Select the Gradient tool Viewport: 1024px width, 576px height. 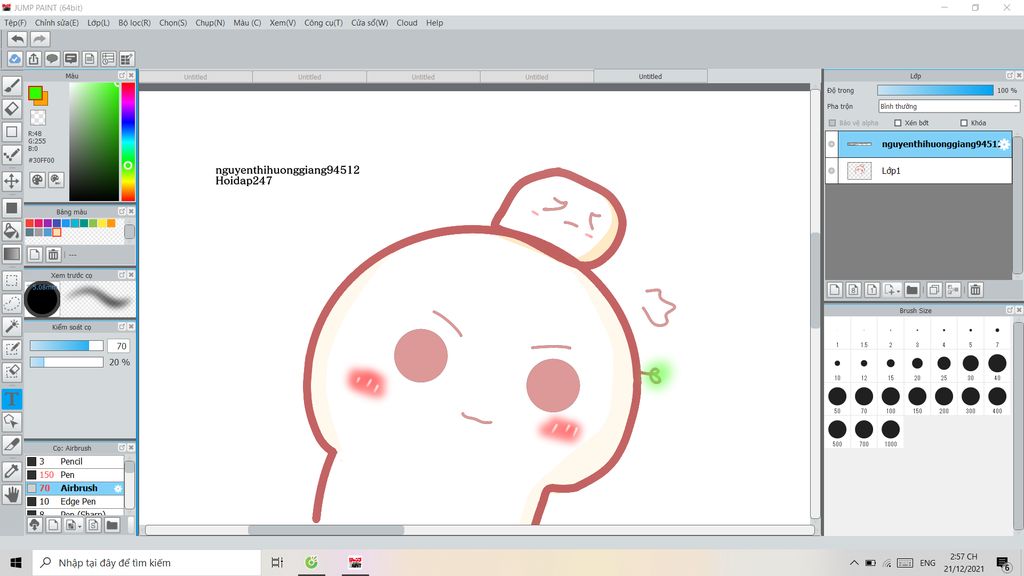point(12,254)
